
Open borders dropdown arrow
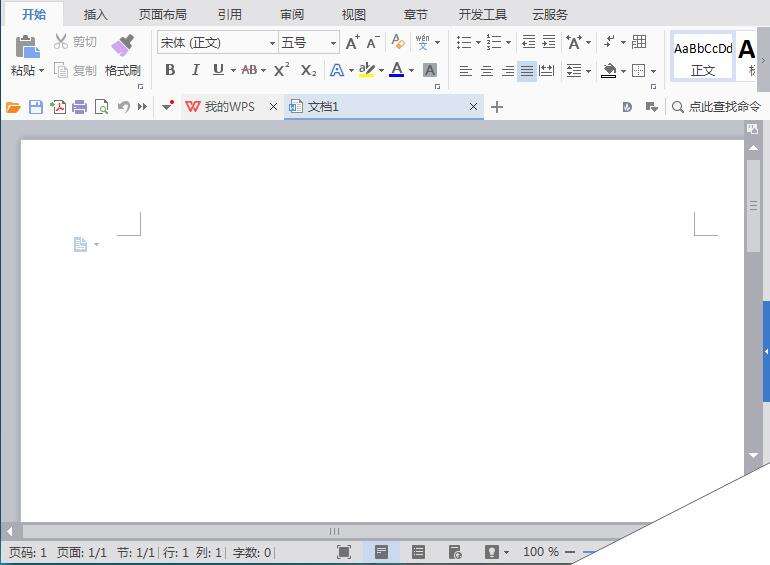(x=653, y=71)
